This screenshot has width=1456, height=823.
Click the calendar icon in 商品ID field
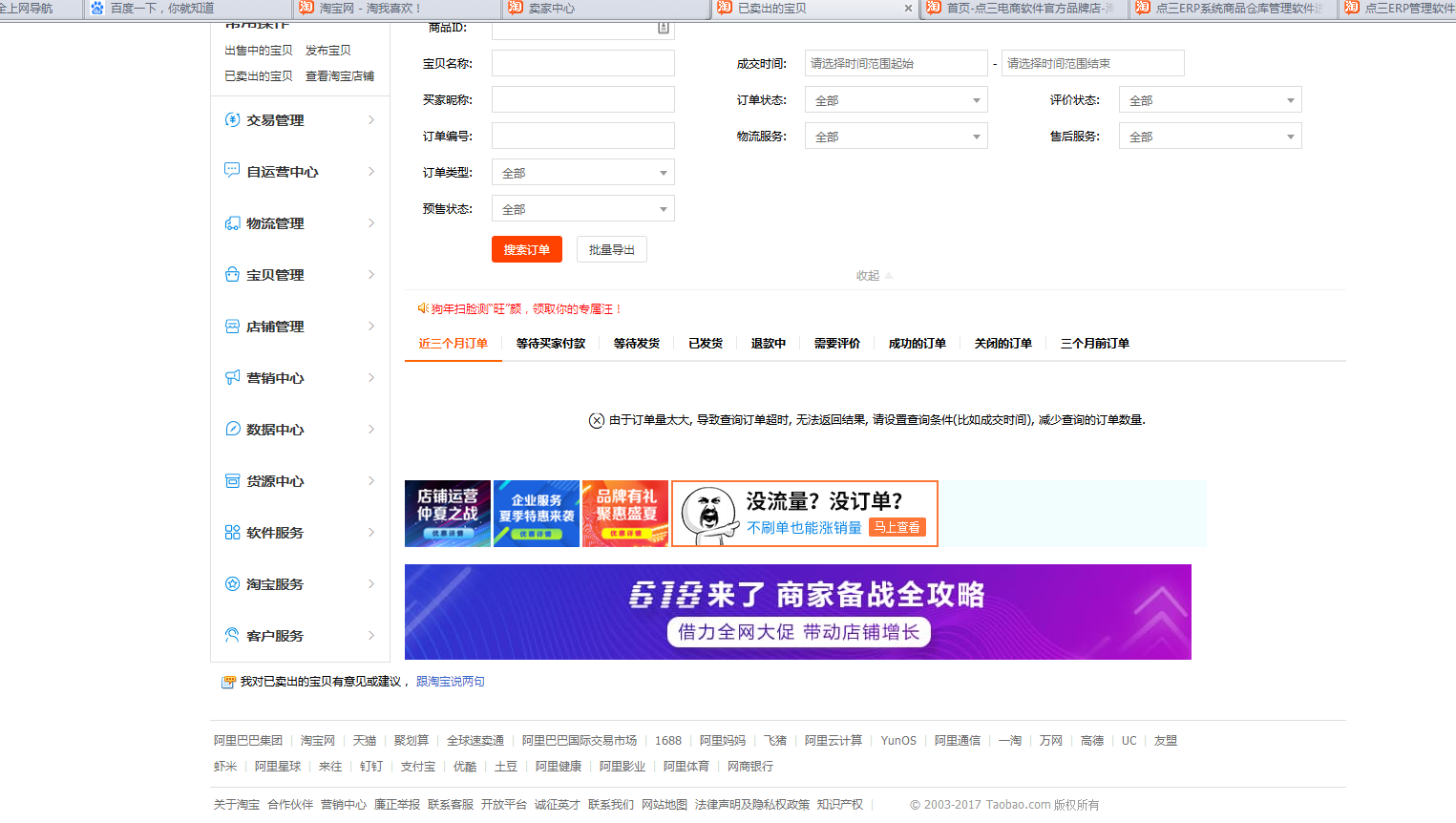click(x=664, y=28)
